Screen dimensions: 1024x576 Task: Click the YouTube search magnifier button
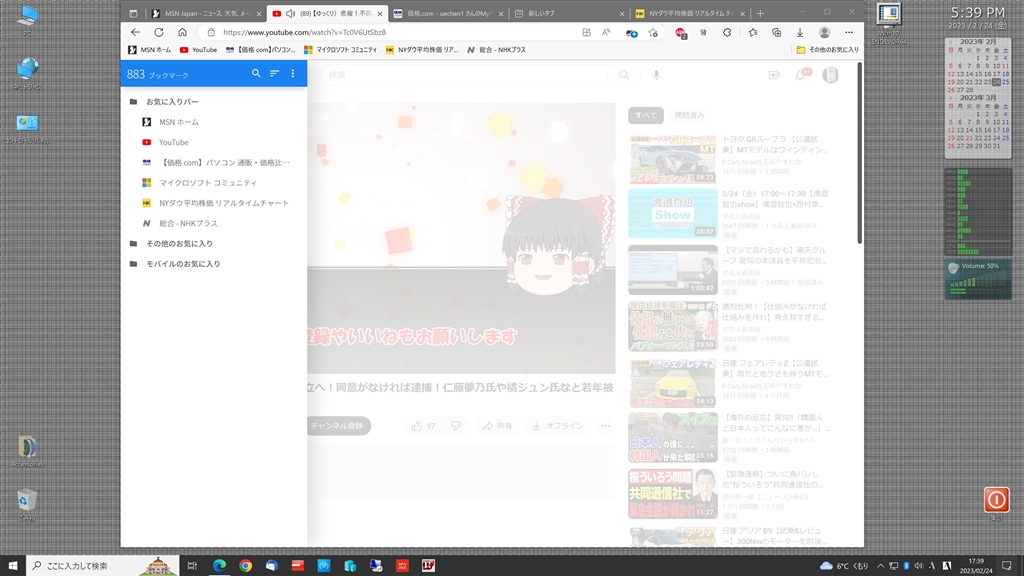(624, 75)
